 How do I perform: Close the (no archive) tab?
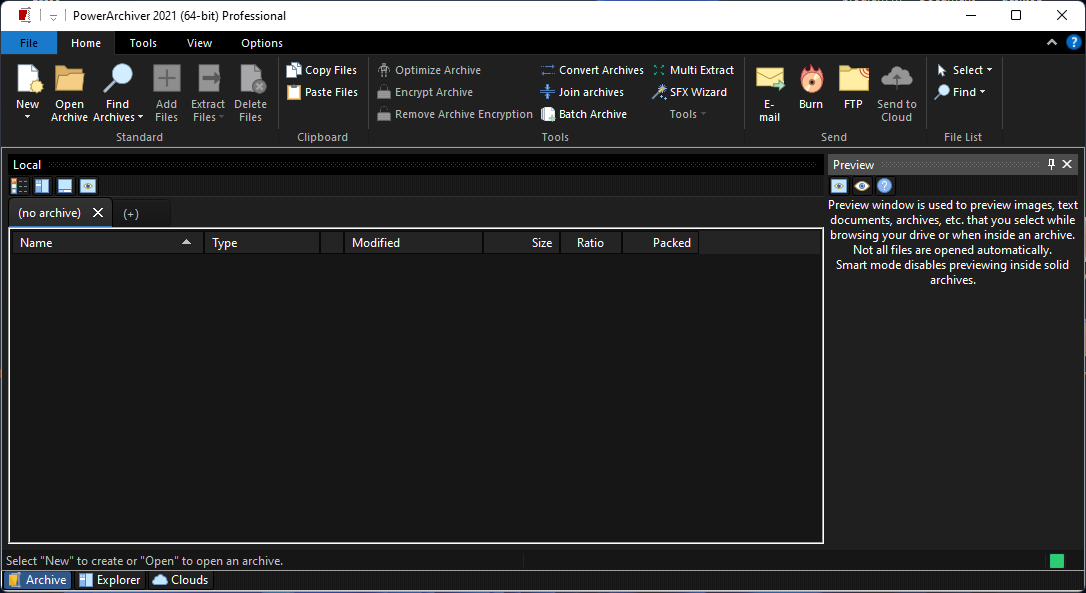click(x=98, y=213)
